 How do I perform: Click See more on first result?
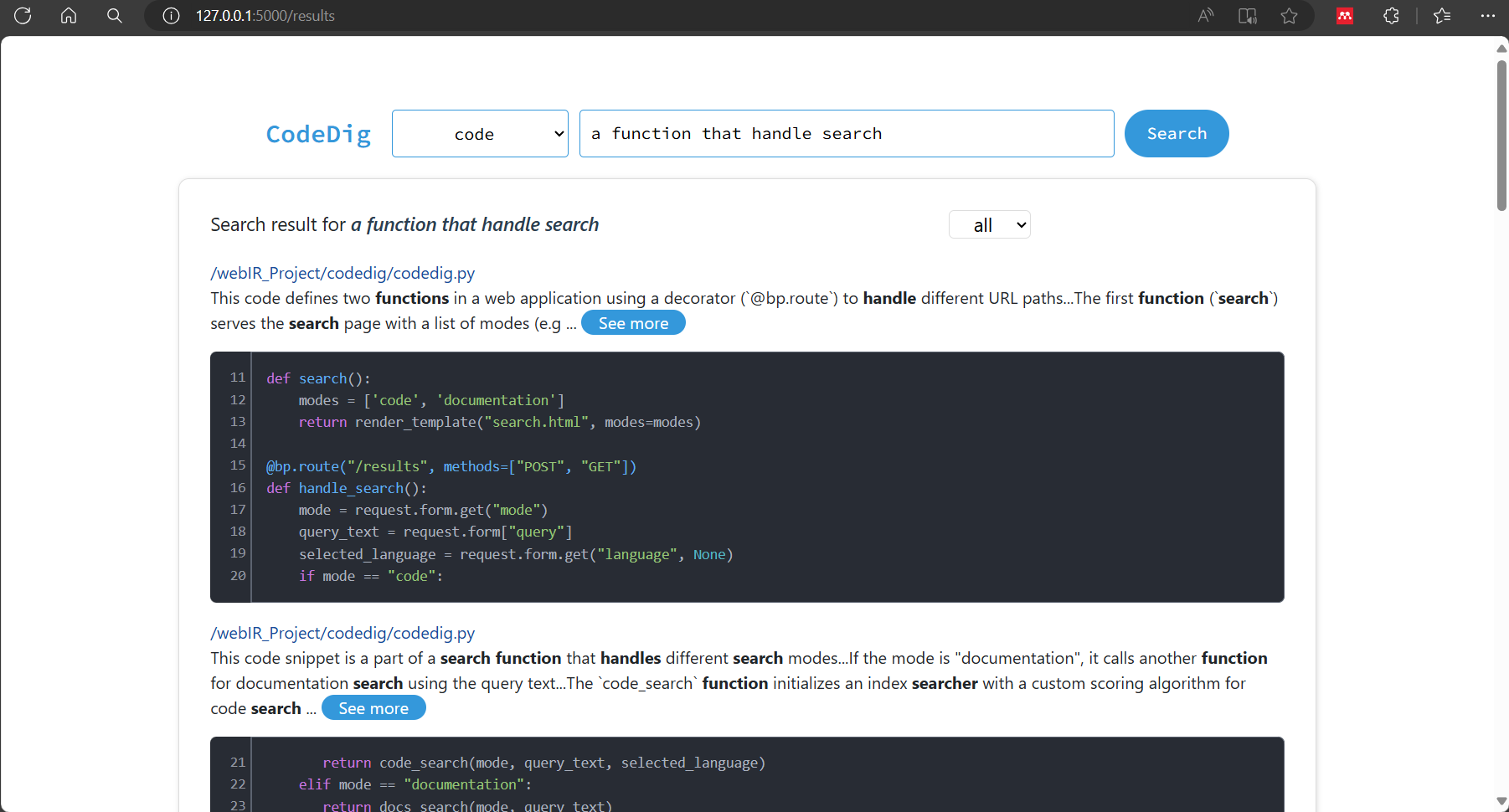pos(633,323)
